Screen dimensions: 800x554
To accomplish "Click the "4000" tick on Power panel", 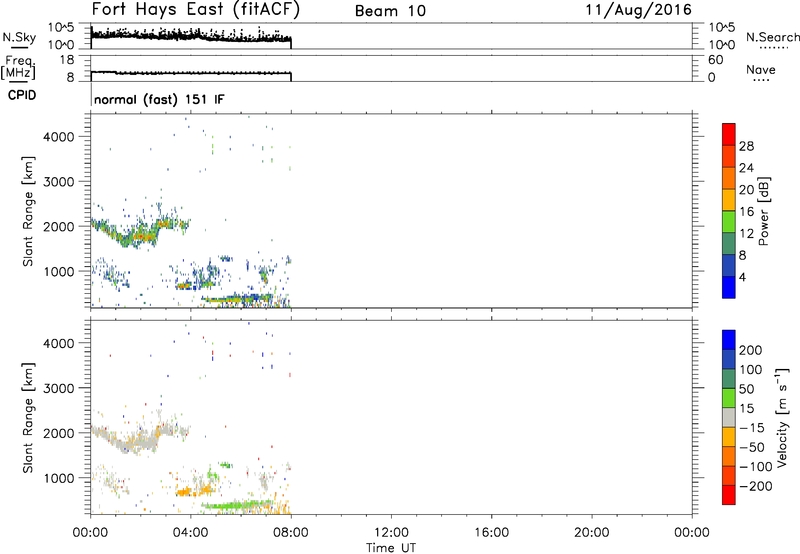I will coord(59,137).
